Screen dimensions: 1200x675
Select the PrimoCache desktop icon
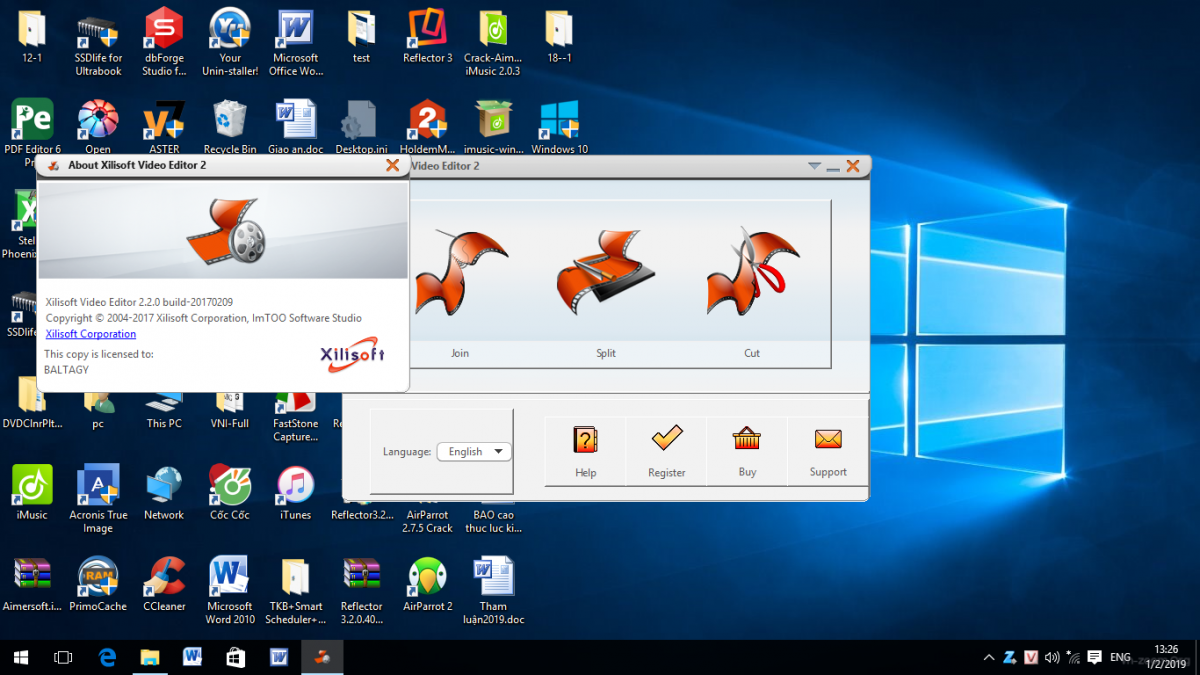click(x=98, y=584)
